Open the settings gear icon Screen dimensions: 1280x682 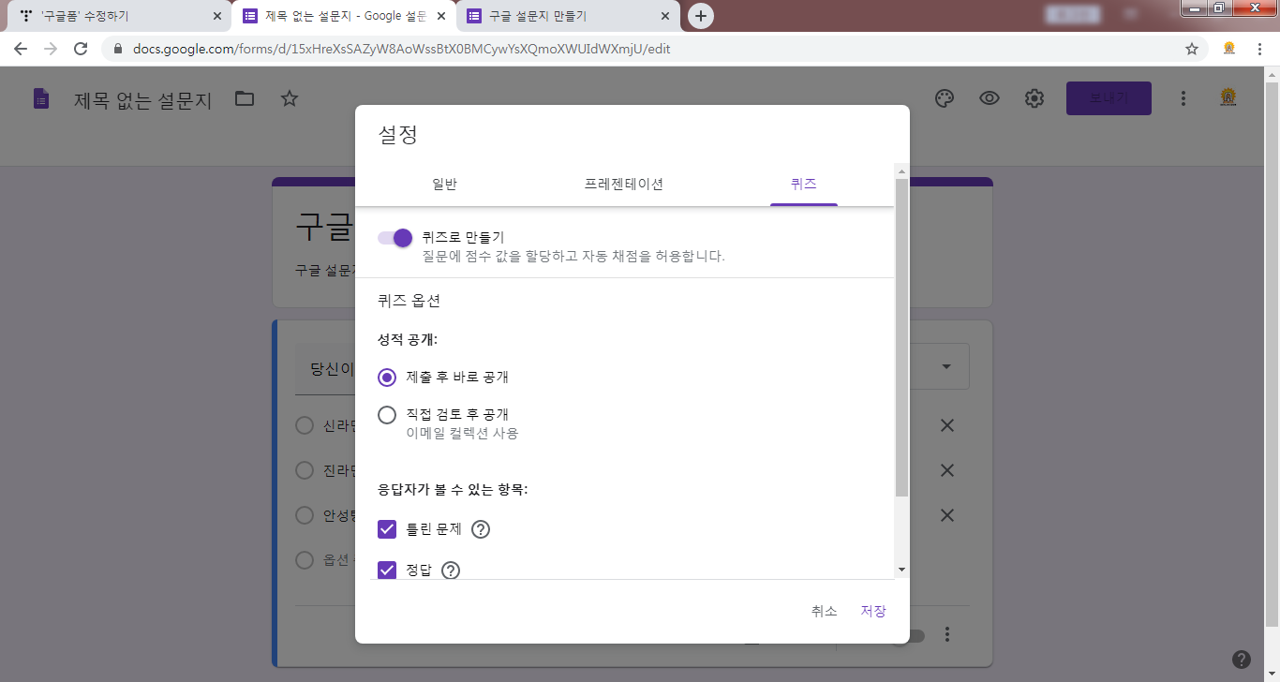coord(1035,98)
